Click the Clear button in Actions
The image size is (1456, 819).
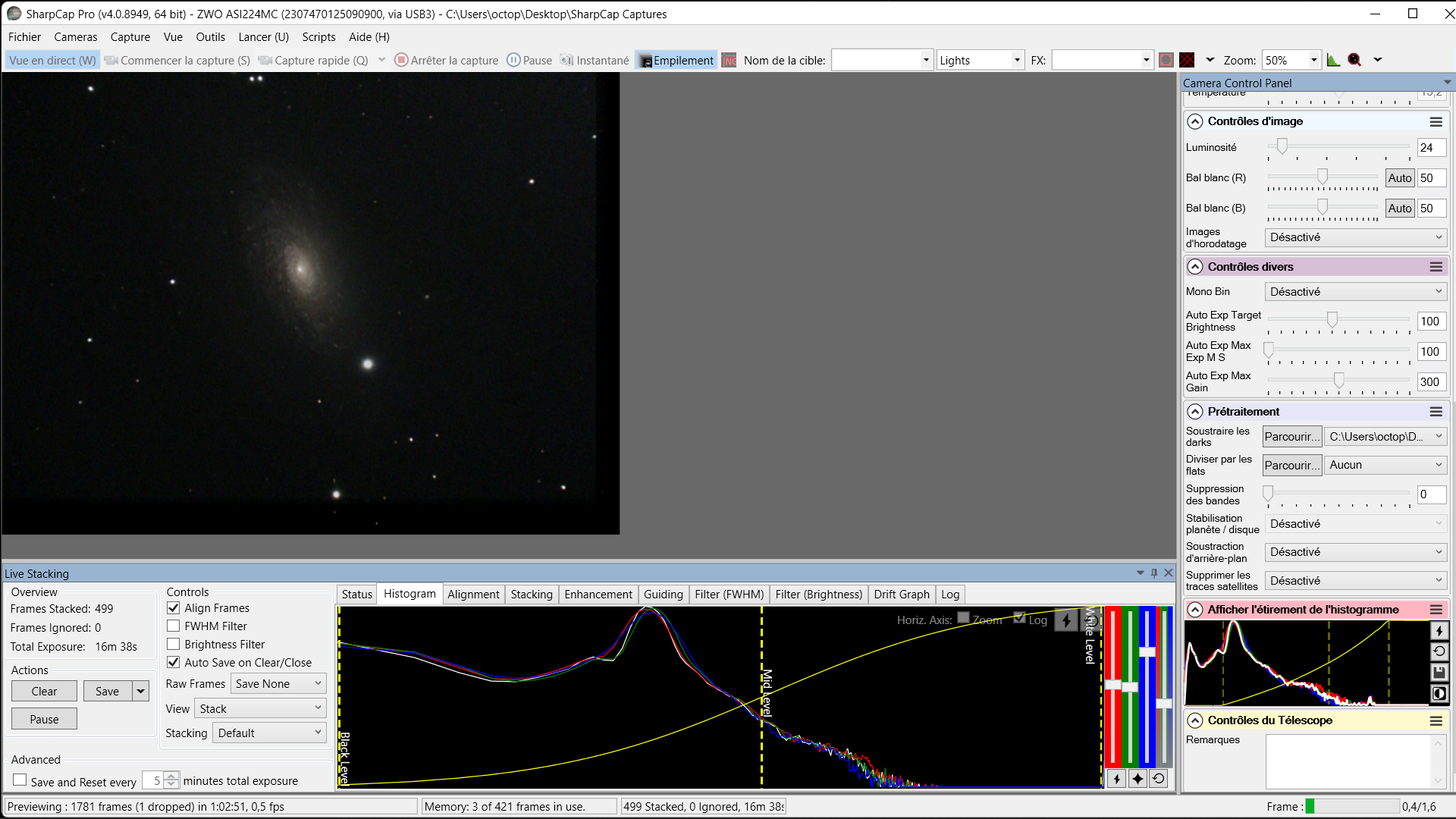click(44, 691)
